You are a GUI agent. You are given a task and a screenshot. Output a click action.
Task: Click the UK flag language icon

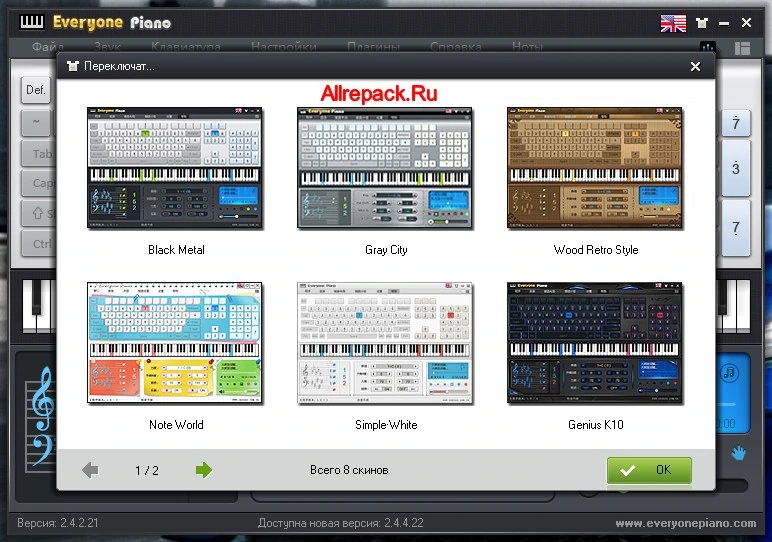[x=673, y=23]
